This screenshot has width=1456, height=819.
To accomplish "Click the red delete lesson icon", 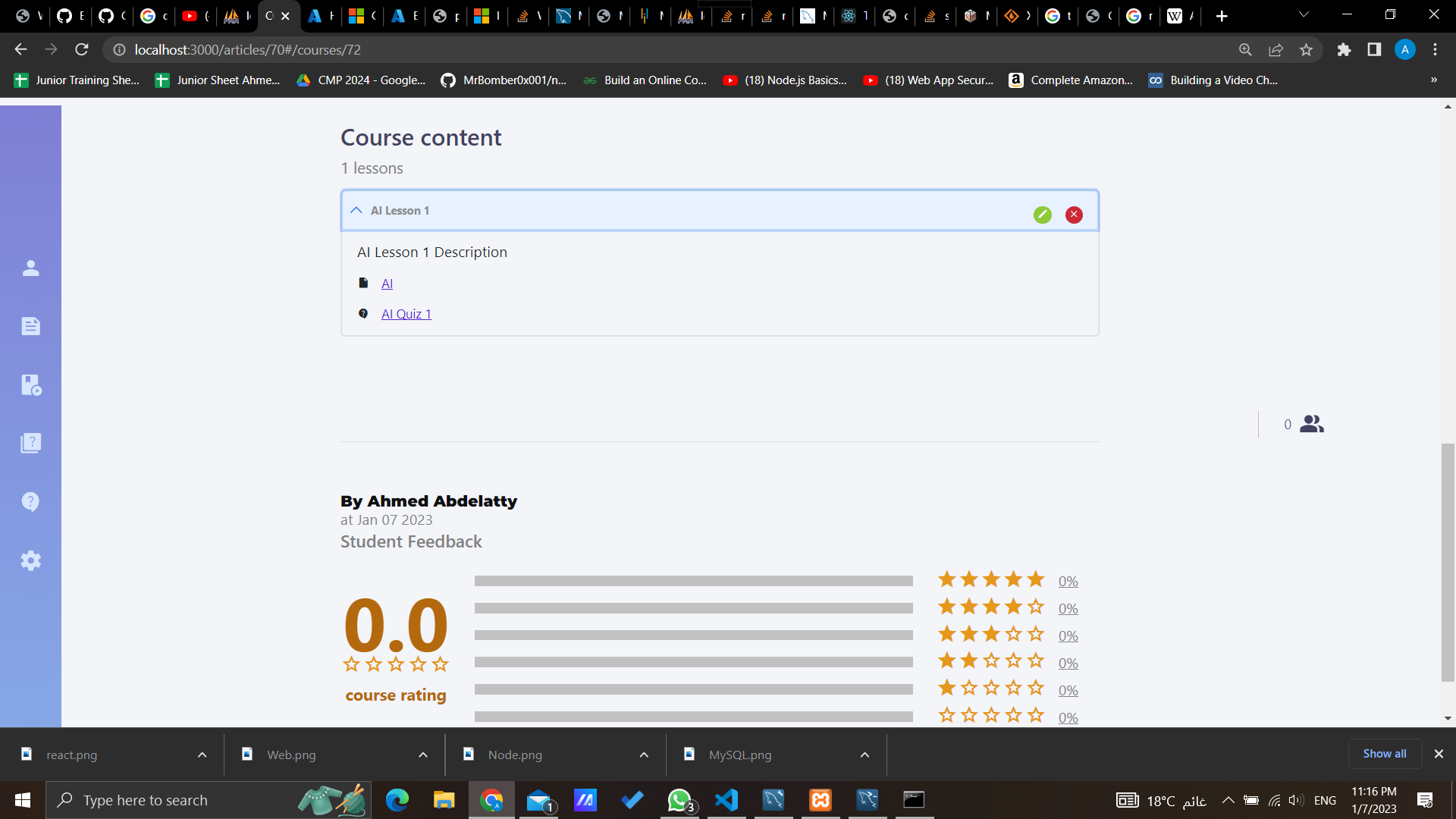I will point(1074,215).
